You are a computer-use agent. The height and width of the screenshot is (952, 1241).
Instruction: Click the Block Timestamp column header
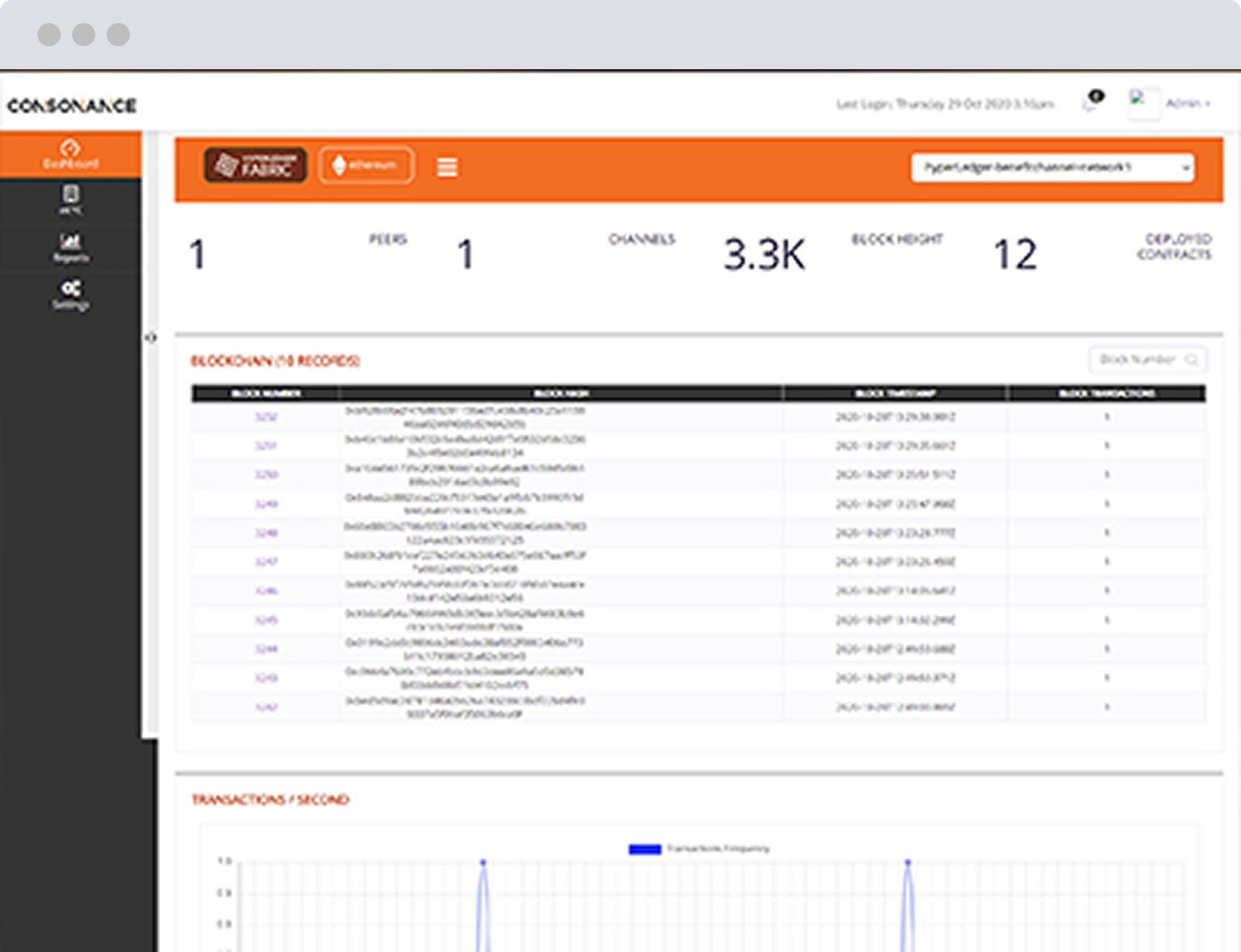point(895,393)
